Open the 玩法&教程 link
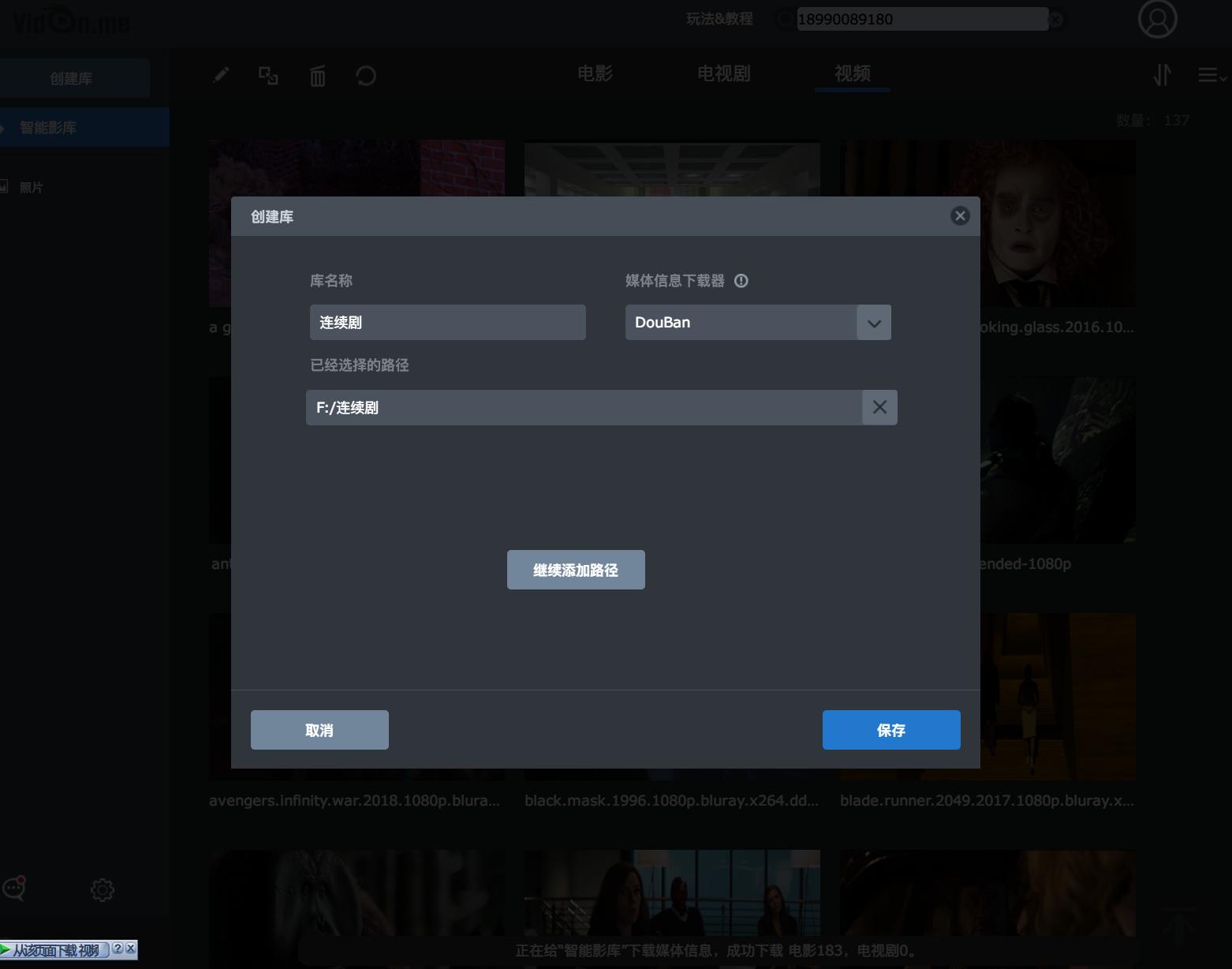Screen dimensions: 1232x969 coord(719,19)
